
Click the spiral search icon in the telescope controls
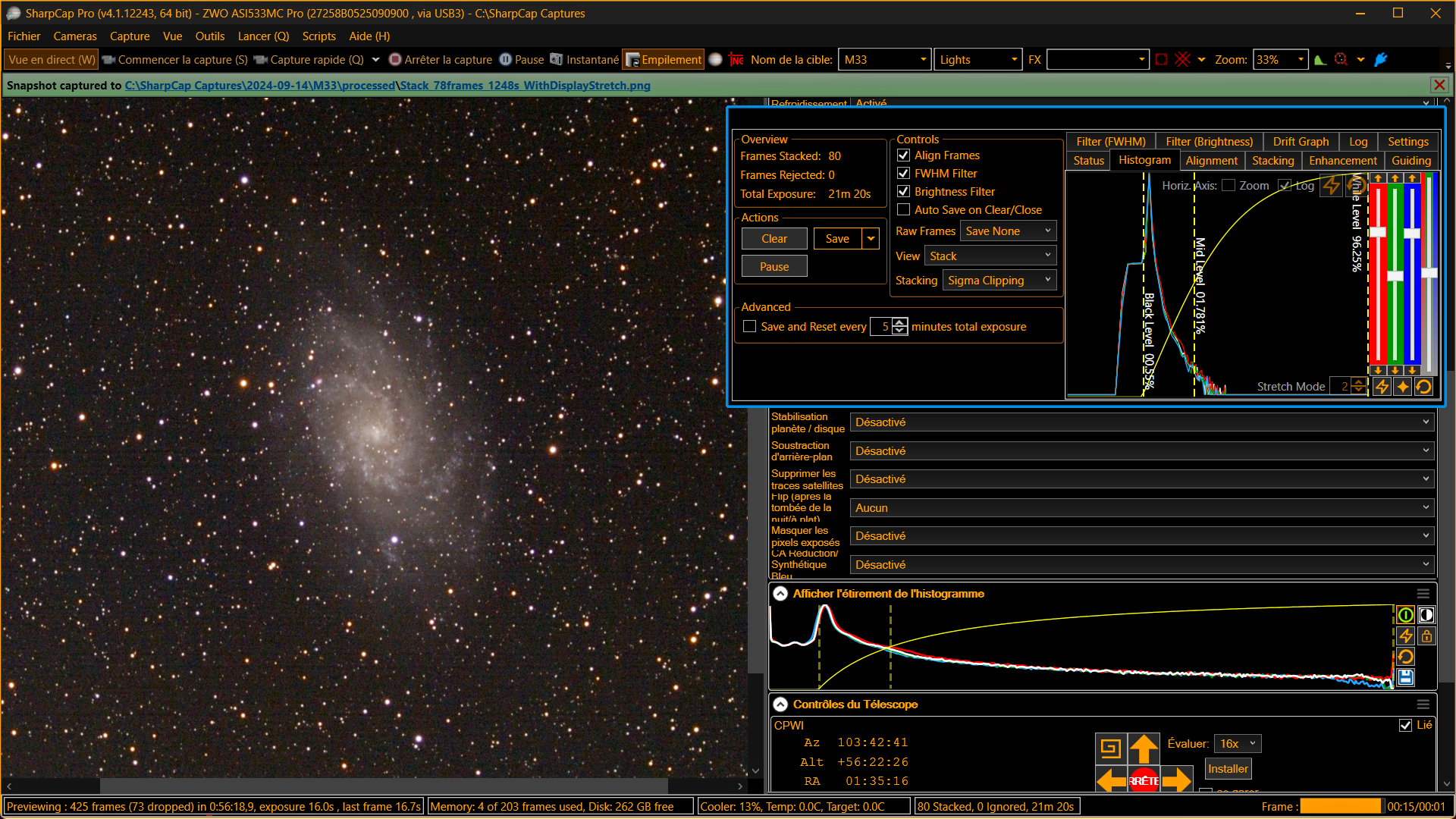(x=1110, y=748)
